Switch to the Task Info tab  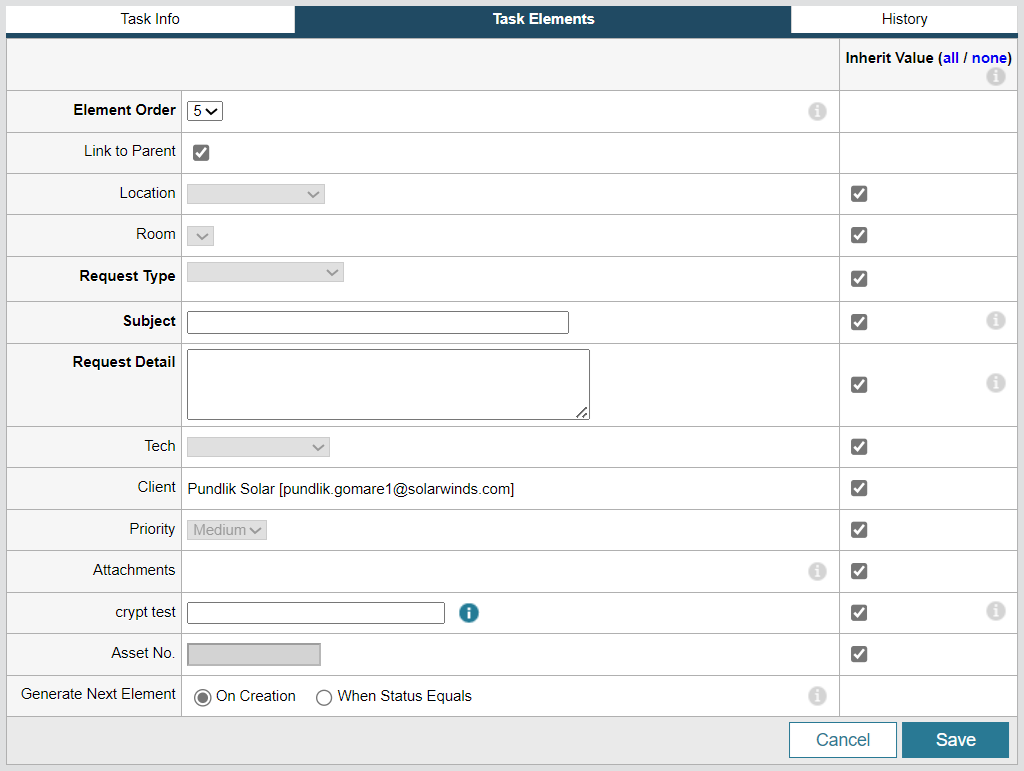pos(150,19)
